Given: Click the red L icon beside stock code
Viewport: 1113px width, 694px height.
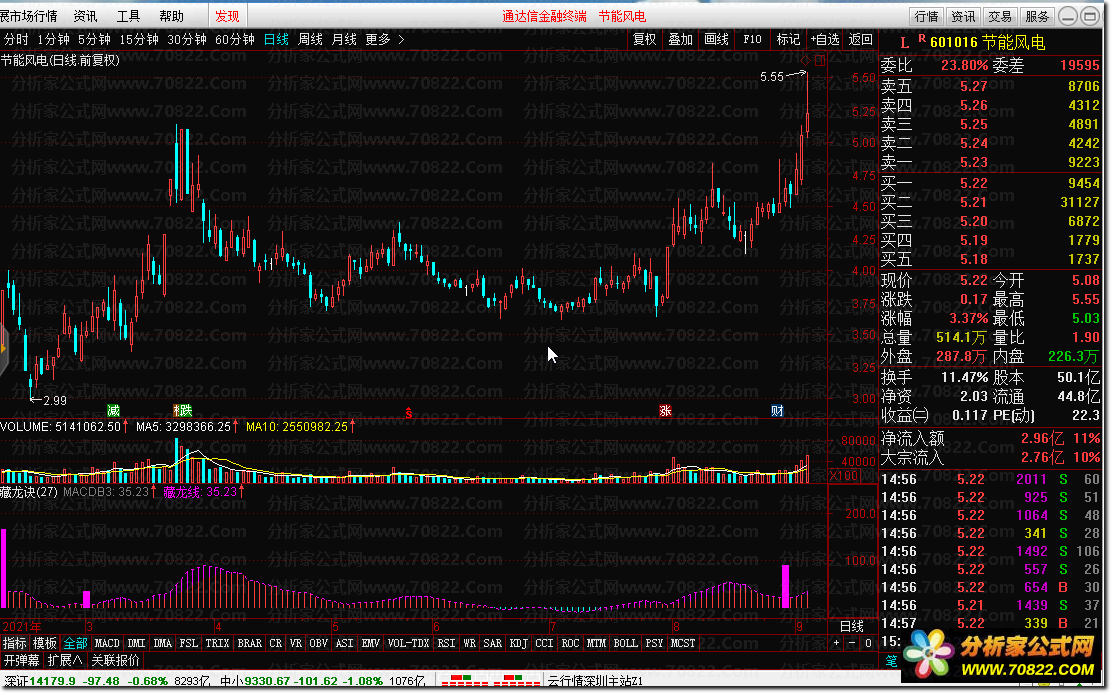Looking at the screenshot, I should pos(904,43).
